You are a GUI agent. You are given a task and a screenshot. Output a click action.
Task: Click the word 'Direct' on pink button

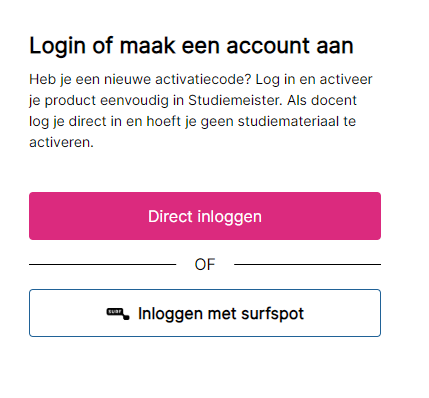[x=170, y=216]
